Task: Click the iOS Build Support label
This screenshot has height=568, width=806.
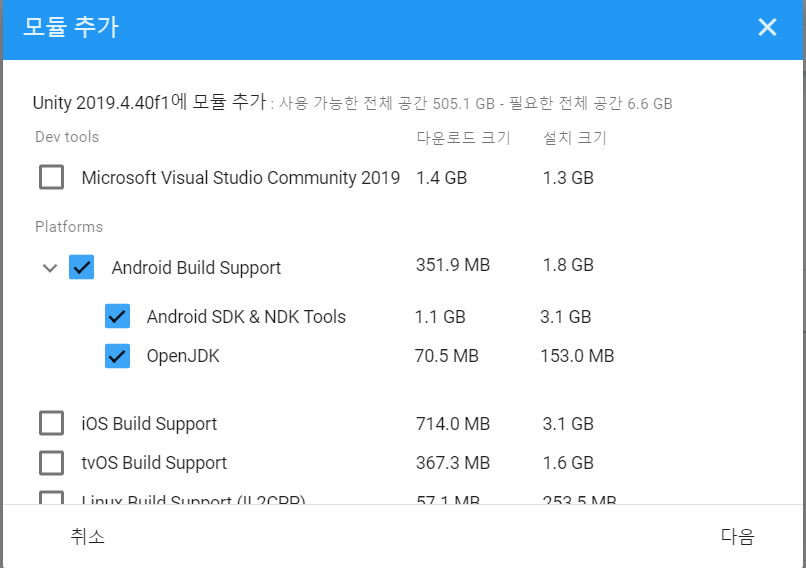Action: point(149,424)
